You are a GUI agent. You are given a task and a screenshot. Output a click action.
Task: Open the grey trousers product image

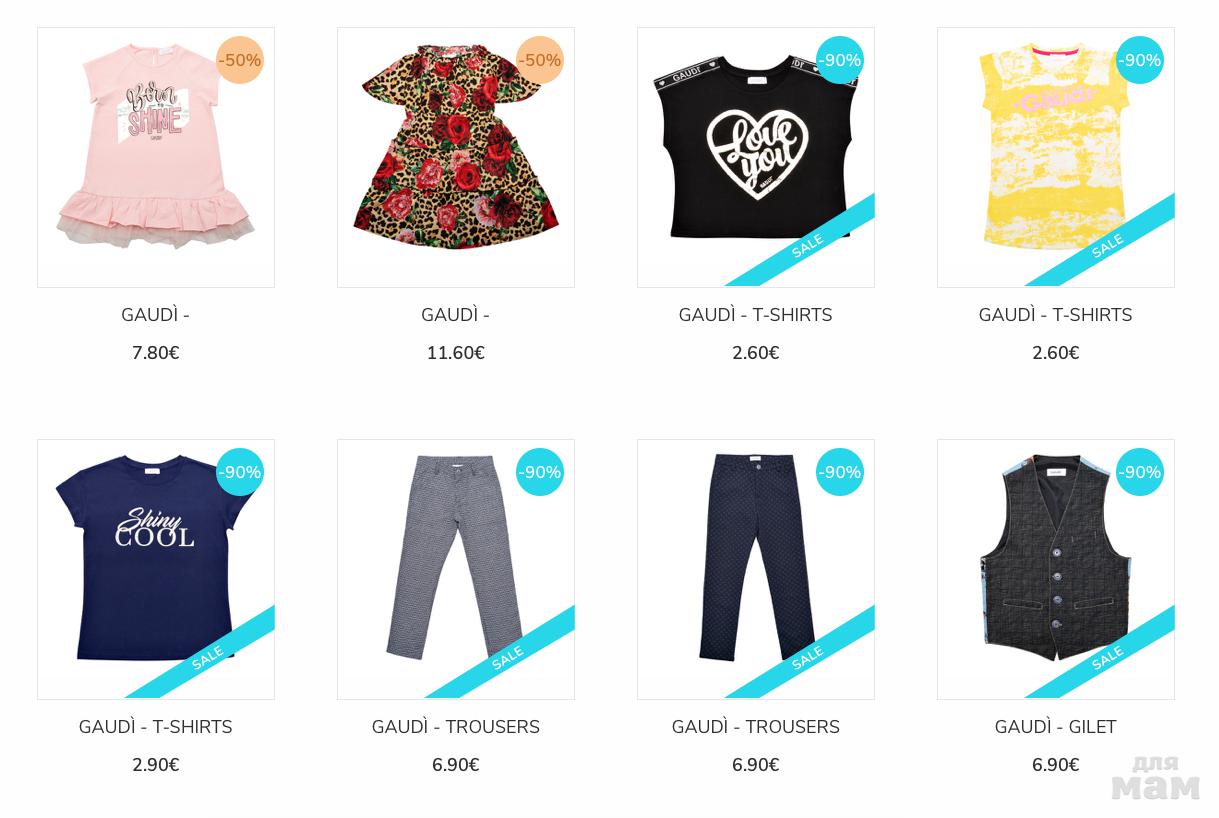pos(456,569)
